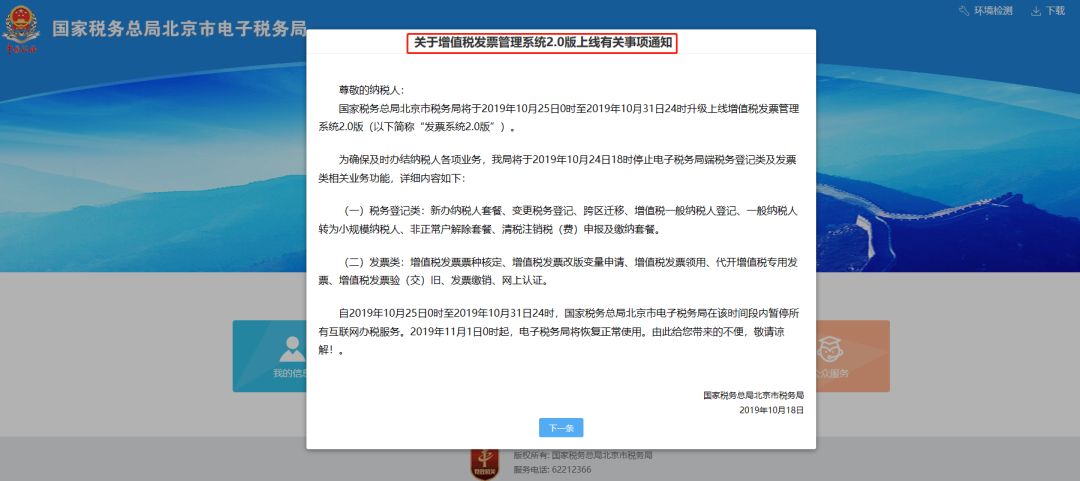The image size is (1080, 481).
Task: Click the date 2019年10月18日 in the dialog
Action: [x=772, y=410]
